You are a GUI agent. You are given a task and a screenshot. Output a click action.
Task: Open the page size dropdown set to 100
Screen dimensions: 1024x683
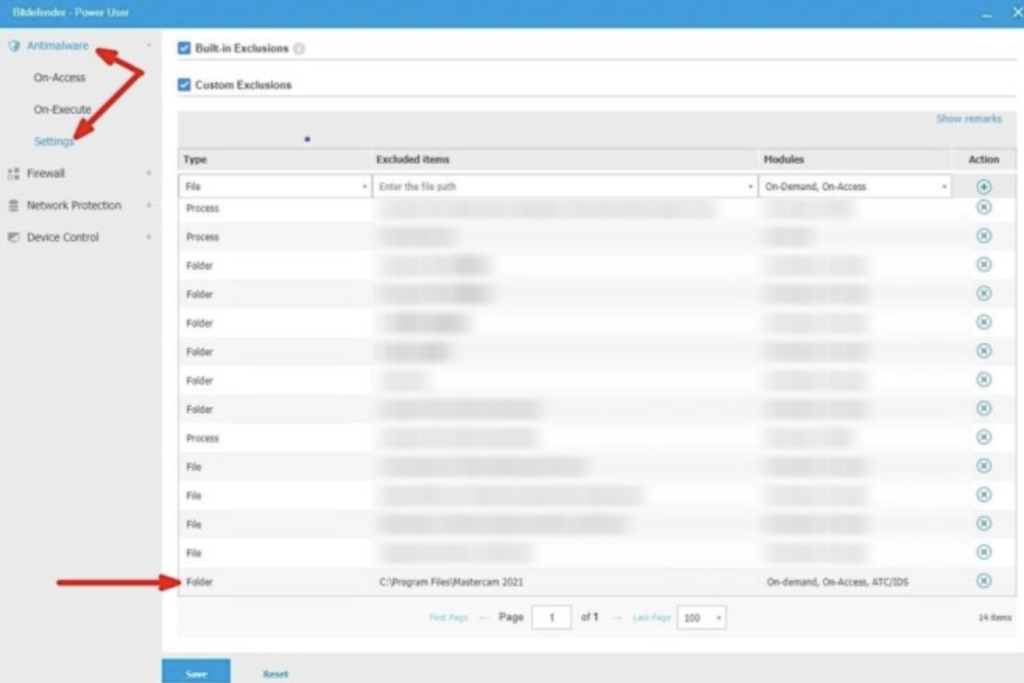tap(701, 618)
